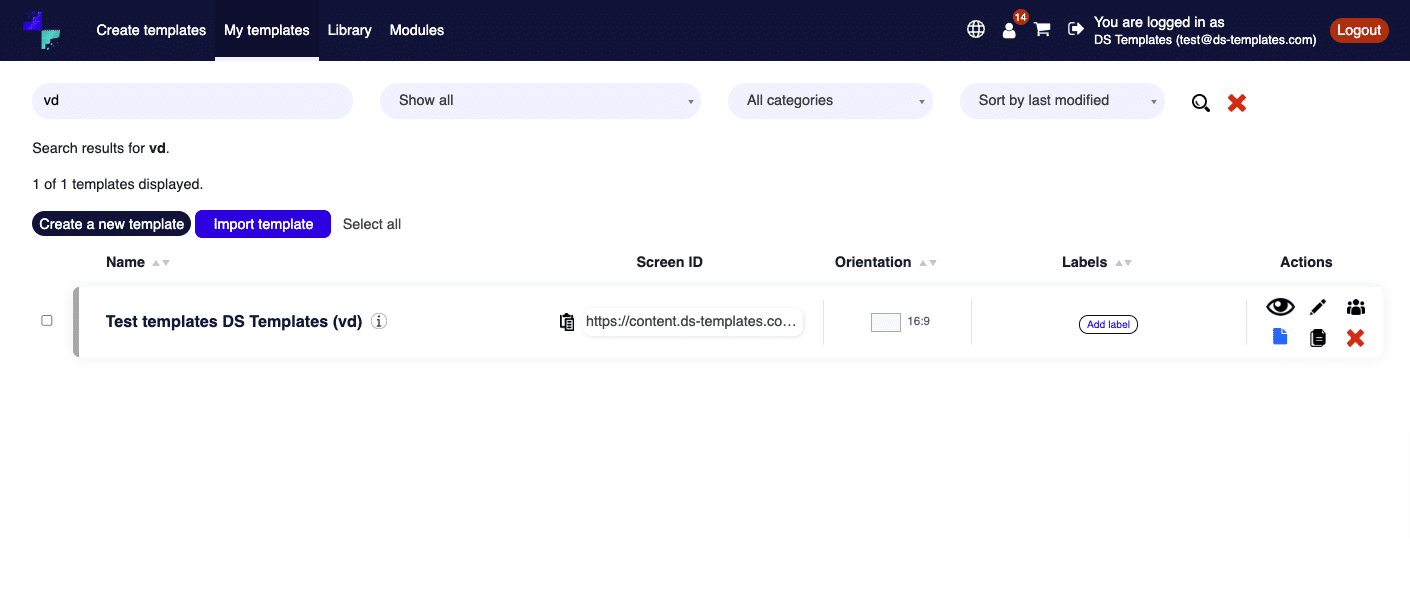This screenshot has width=1410, height=608.
Task: Open the Show all filter dropdown
Action: point(540,100)
